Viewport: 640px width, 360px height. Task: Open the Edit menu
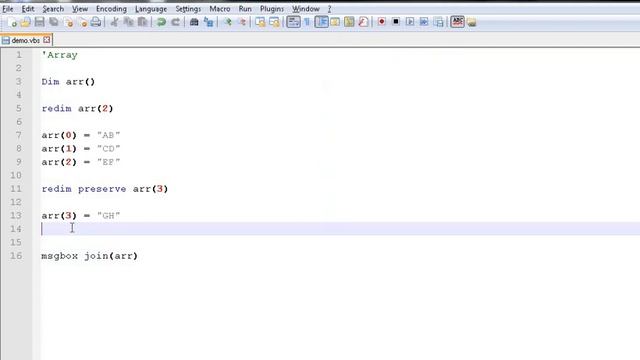pos(28,9)
